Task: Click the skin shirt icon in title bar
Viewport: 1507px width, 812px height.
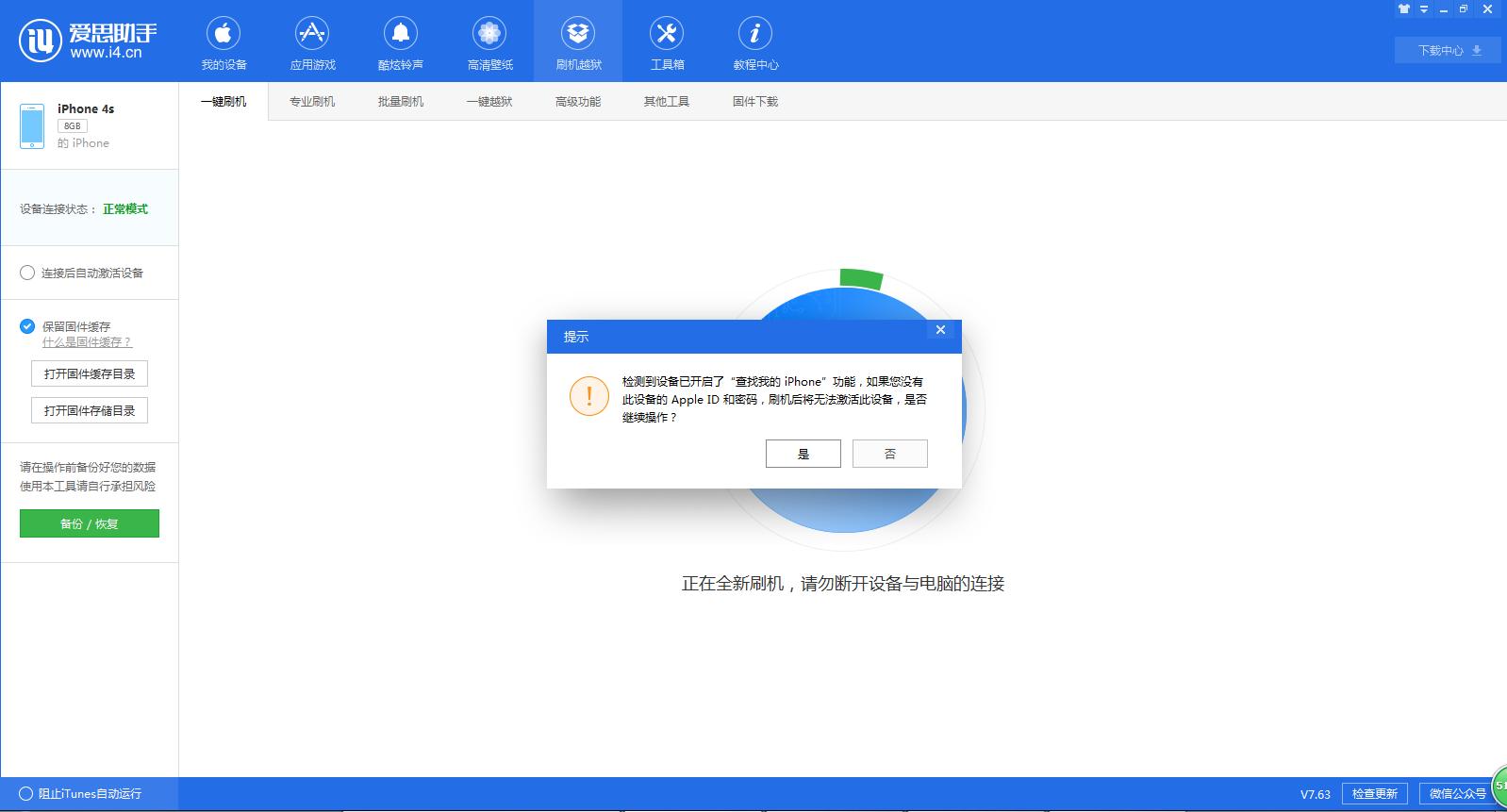Action: tap(1404, 9)
